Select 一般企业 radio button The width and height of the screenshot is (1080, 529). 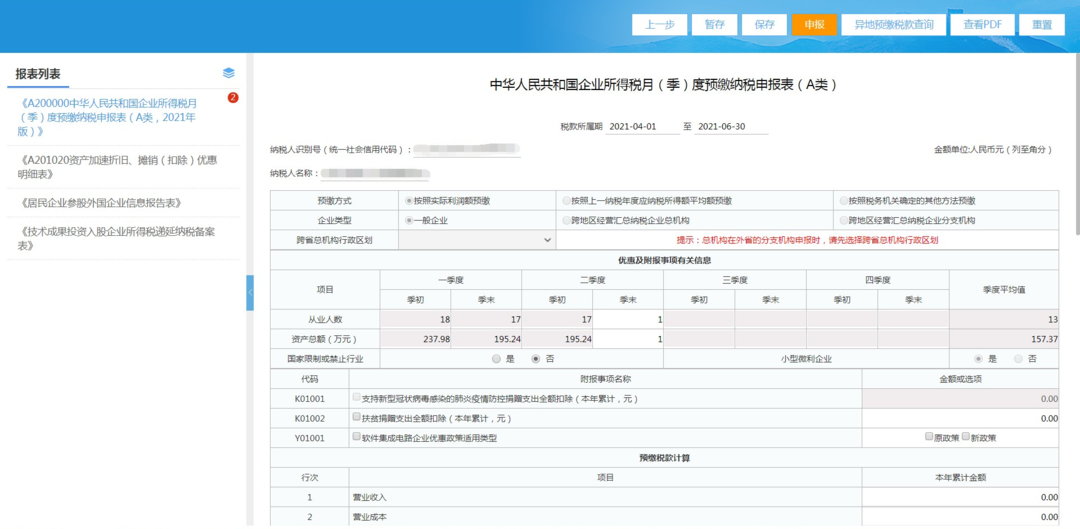[409, 220]
